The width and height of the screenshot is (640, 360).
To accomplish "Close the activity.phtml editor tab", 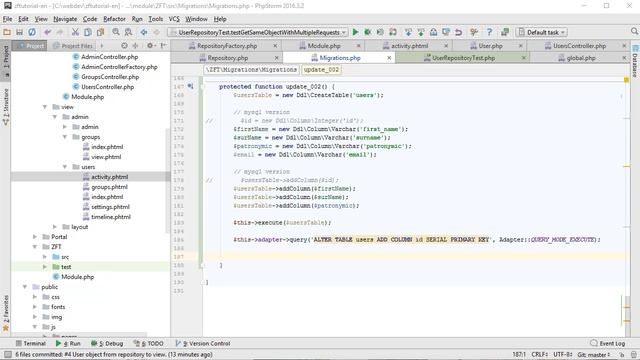I will pyautogui.click(x=446, y=46).
